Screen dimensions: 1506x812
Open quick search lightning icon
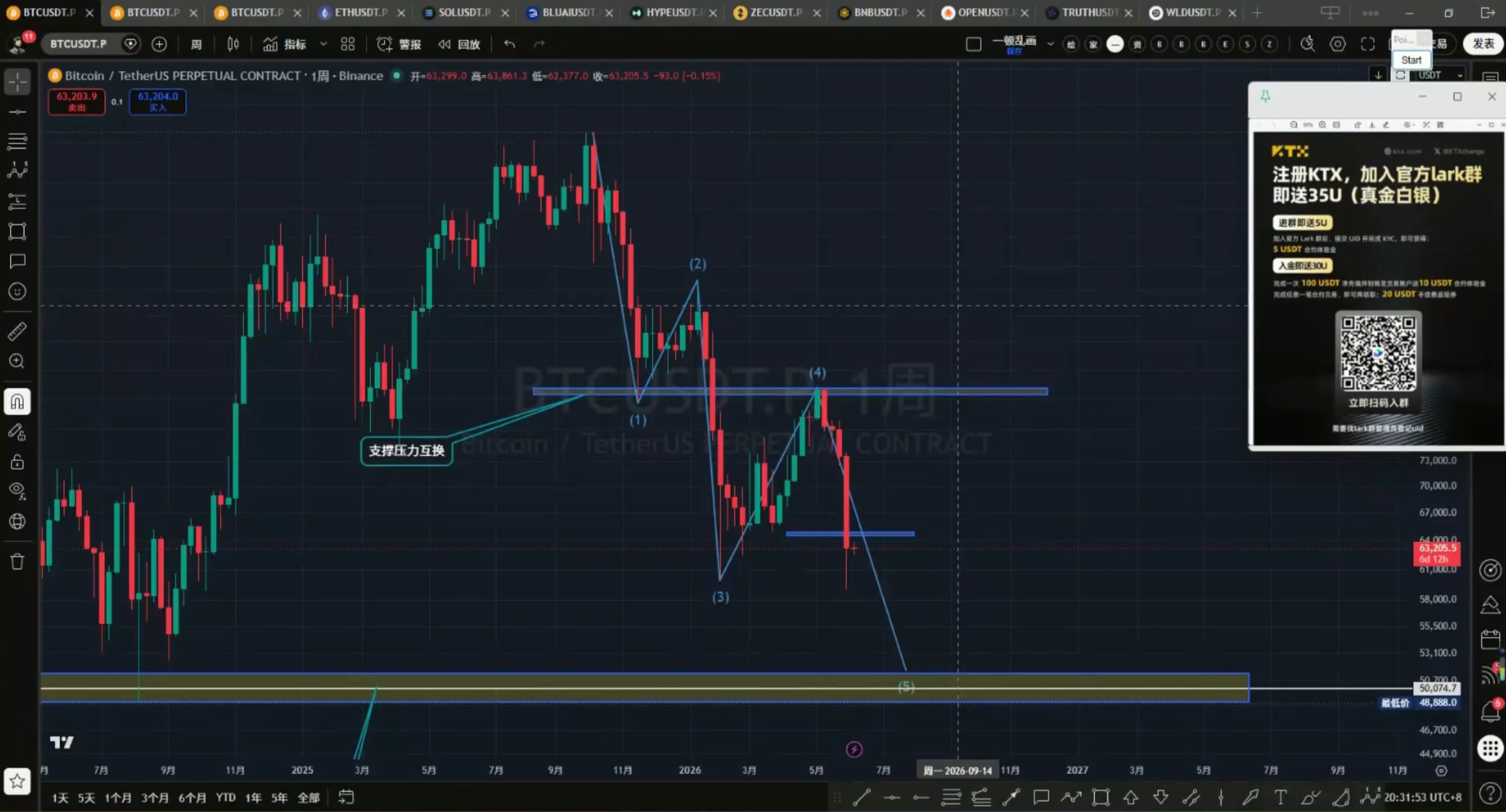[x=1307, y=44]
